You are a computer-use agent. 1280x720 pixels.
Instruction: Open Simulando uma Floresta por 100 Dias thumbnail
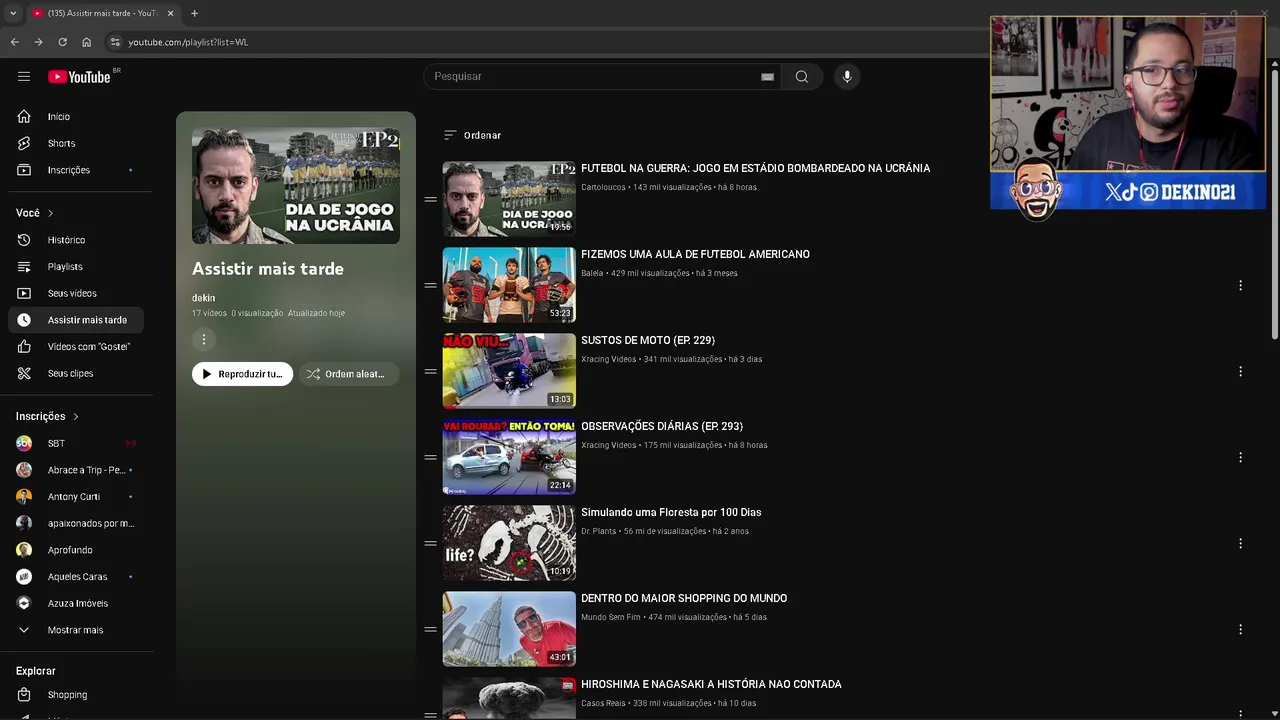[x=509, y=543]
